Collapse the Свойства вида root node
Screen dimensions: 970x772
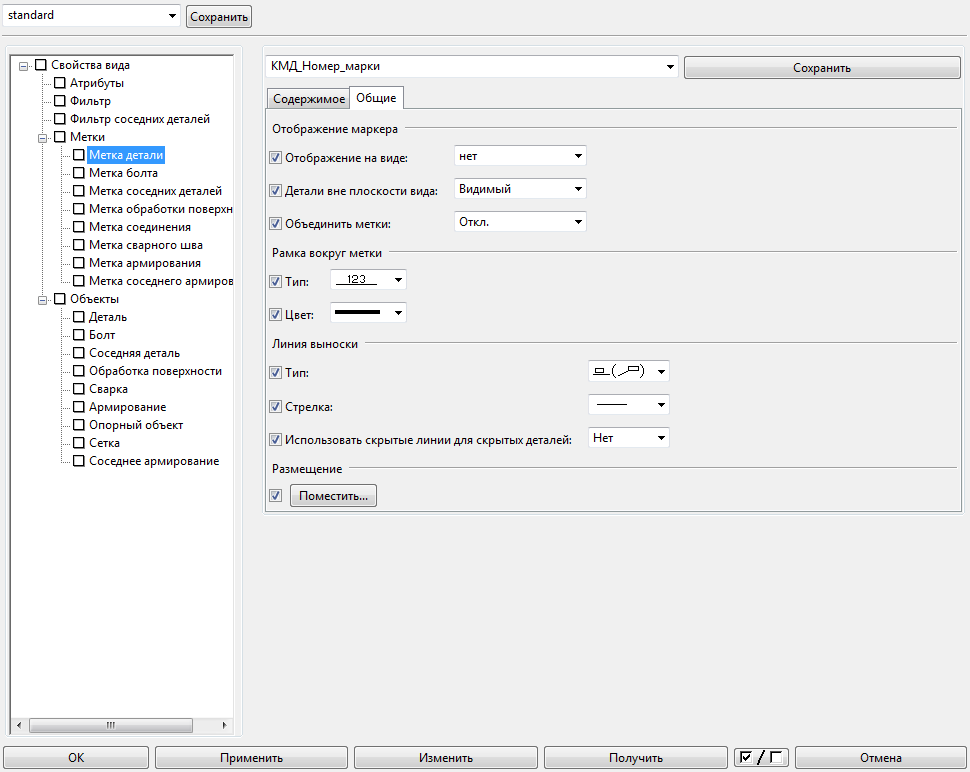(x=24, y=66)
